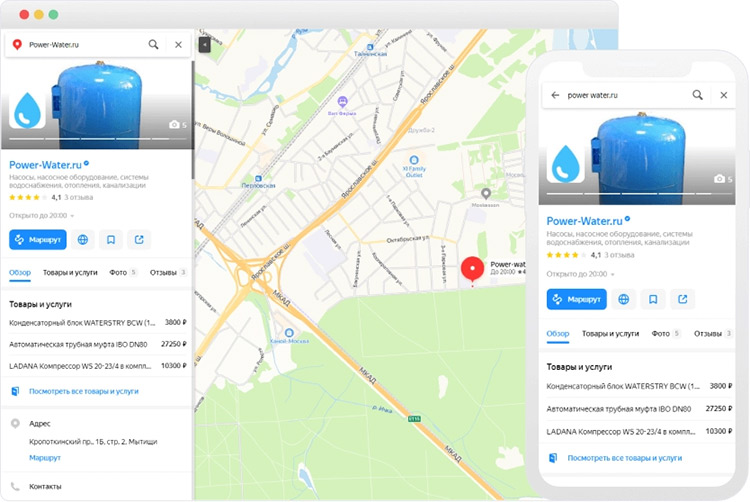Select the Обзор tab on phone
Screen dimensions: 750x502
coord(558,334)
